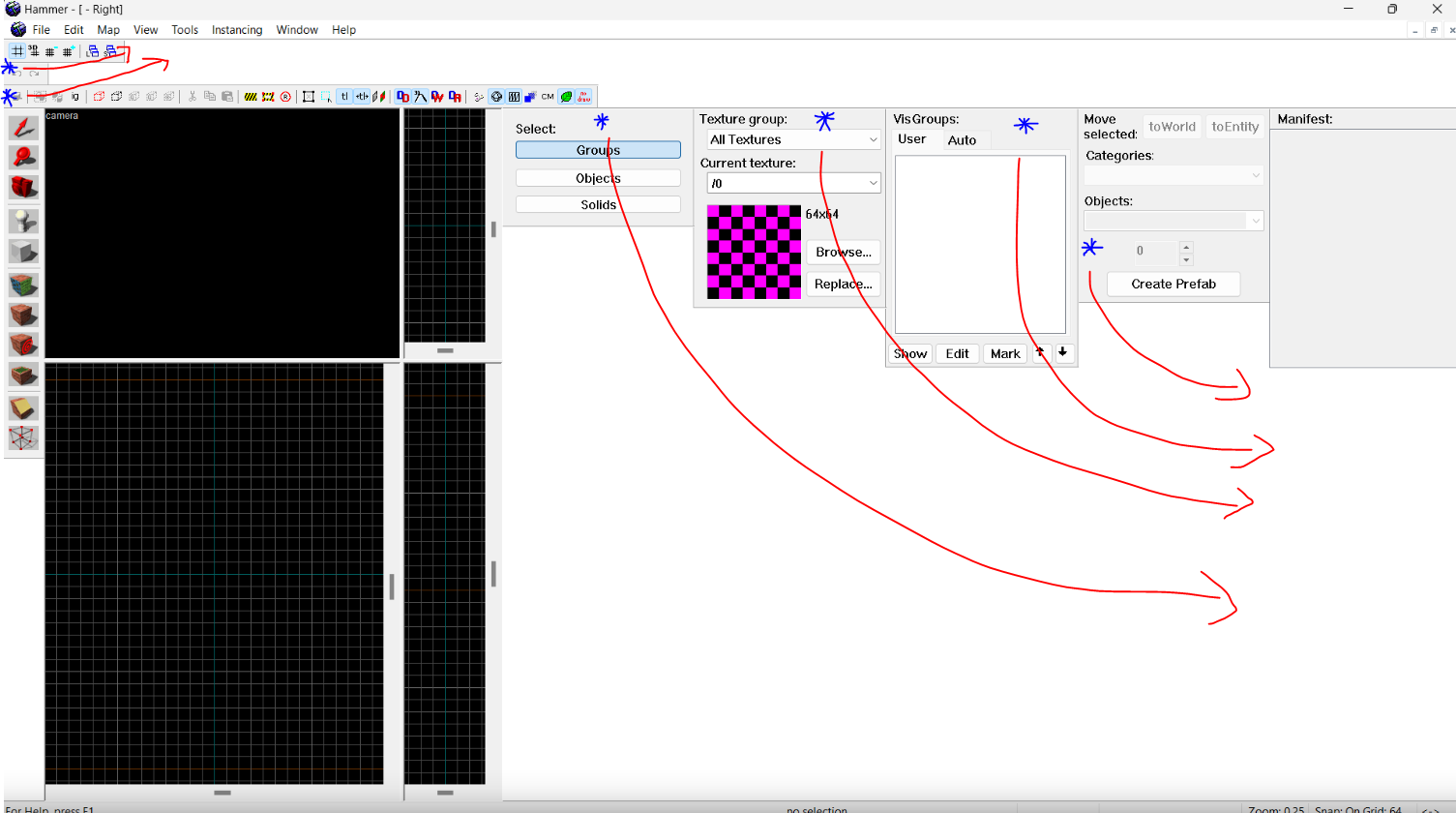Move VisGroup down with arrow button
1456x813 pixels.
tap(1063, 353)
